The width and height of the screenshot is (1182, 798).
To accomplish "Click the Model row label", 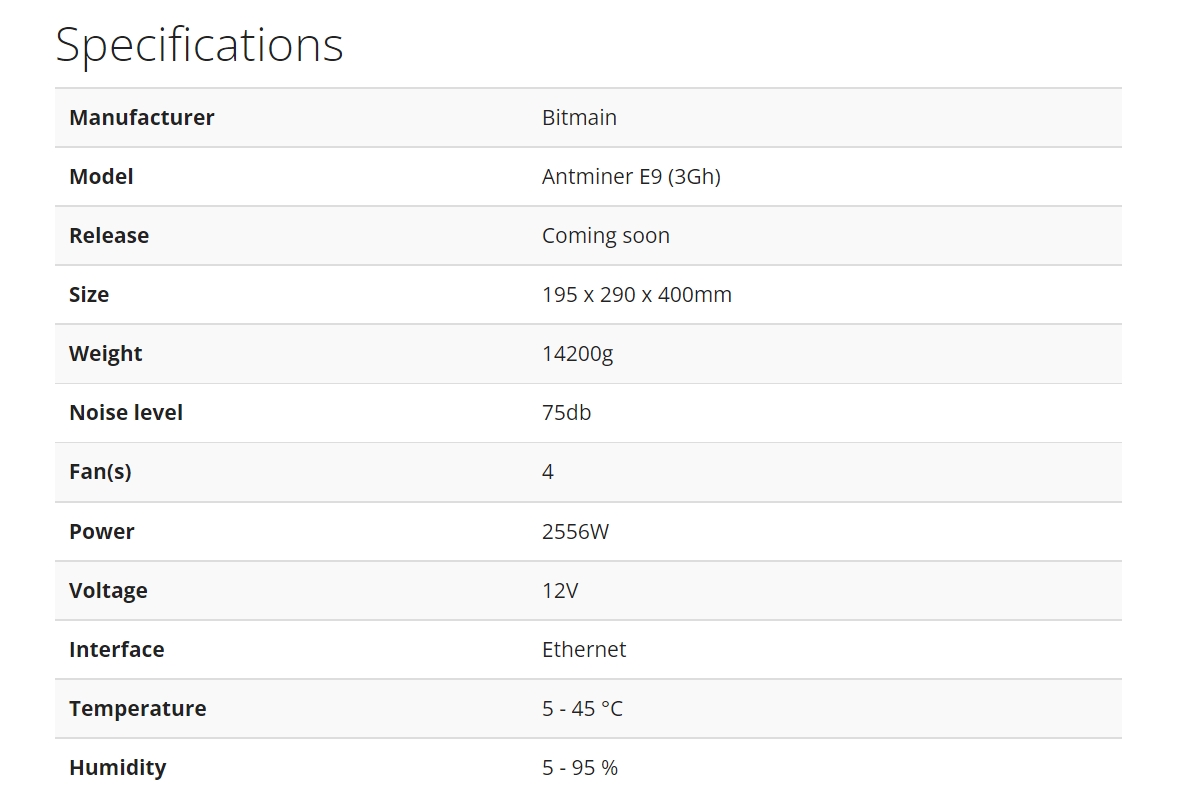I will point(101,176).
